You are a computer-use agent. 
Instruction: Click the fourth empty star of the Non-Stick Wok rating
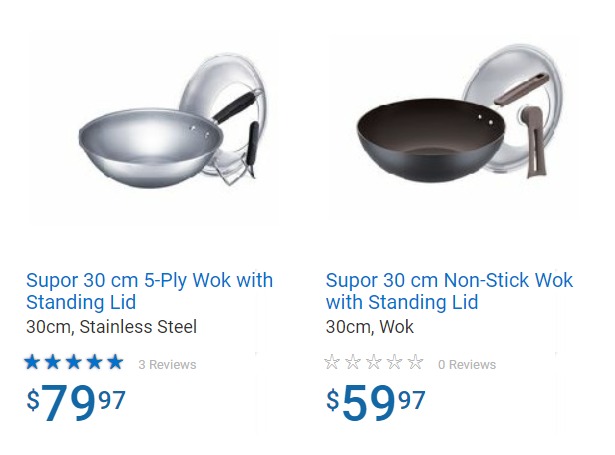click(x=395, y=362)
